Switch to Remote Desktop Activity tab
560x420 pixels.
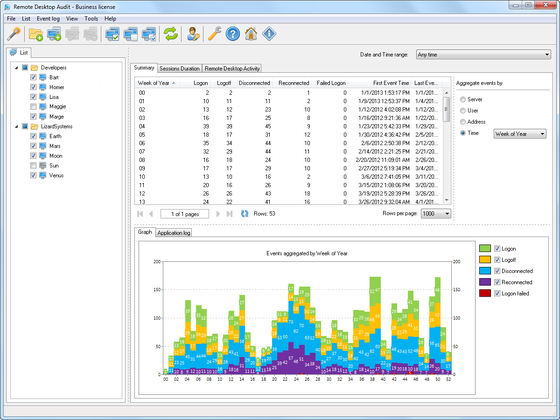pos(232,68)
